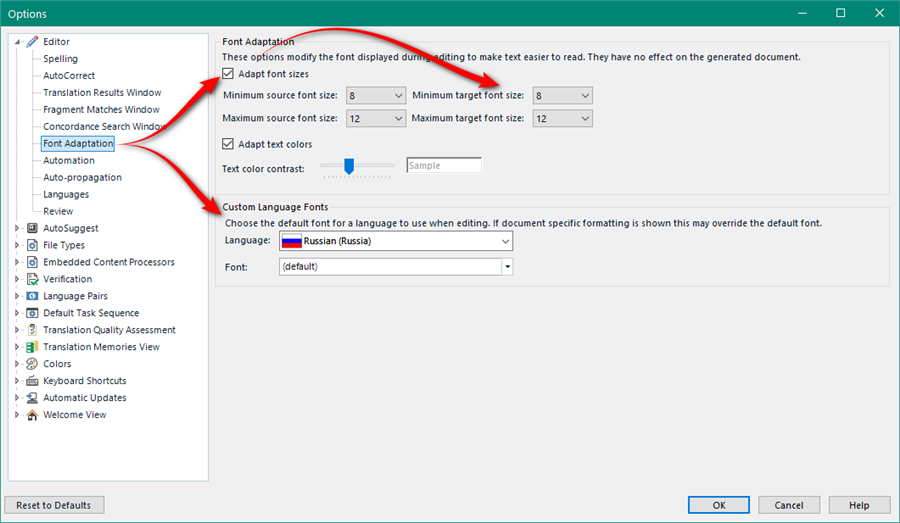
Task: Click the Sample text preview field
Action: tap(444, 165)
